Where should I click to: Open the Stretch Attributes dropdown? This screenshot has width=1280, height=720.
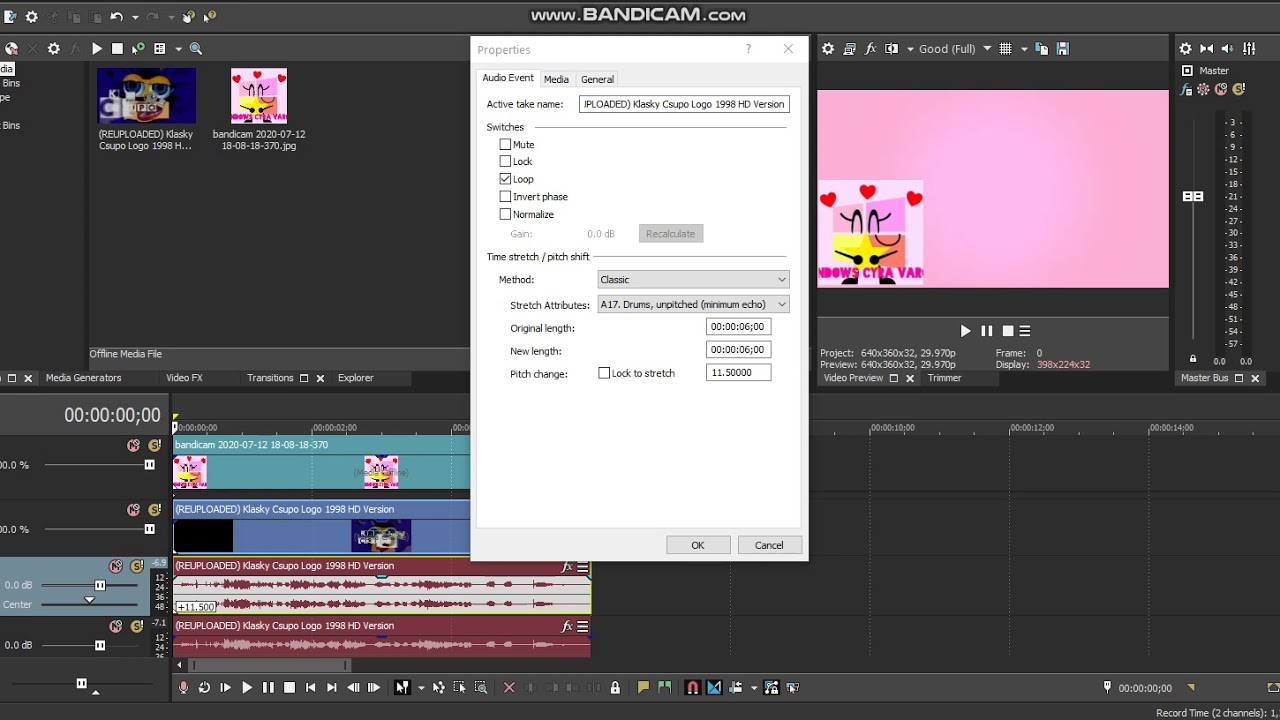tap(693, 304)
